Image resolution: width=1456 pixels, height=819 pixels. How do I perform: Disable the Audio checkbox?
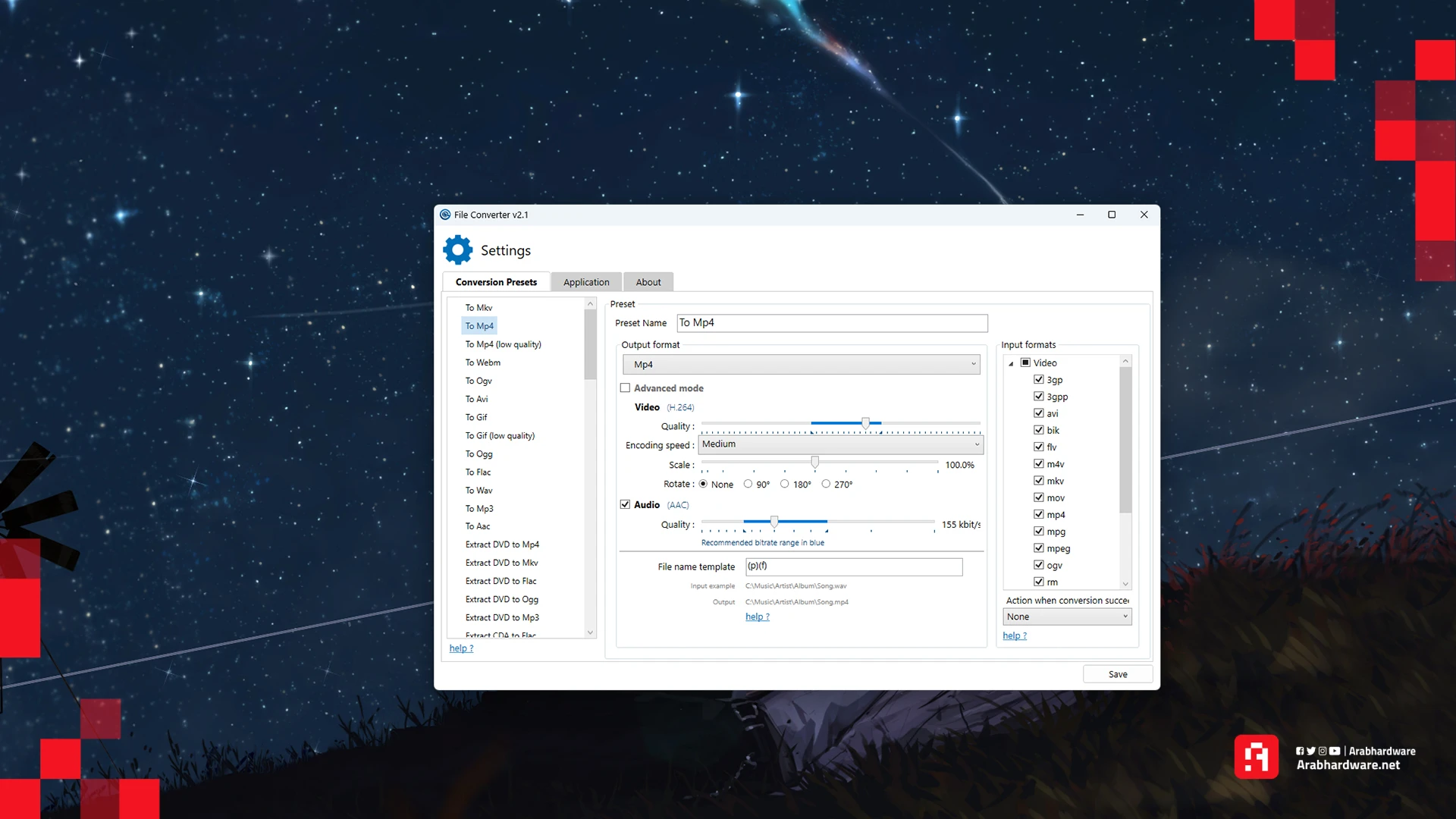(625, 504)
